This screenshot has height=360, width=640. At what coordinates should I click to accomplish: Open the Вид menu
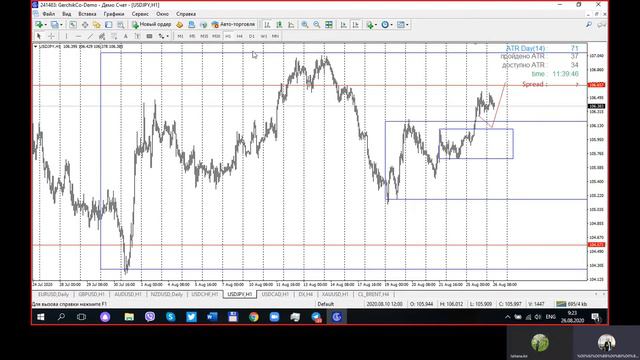click(x=67, y=14)
